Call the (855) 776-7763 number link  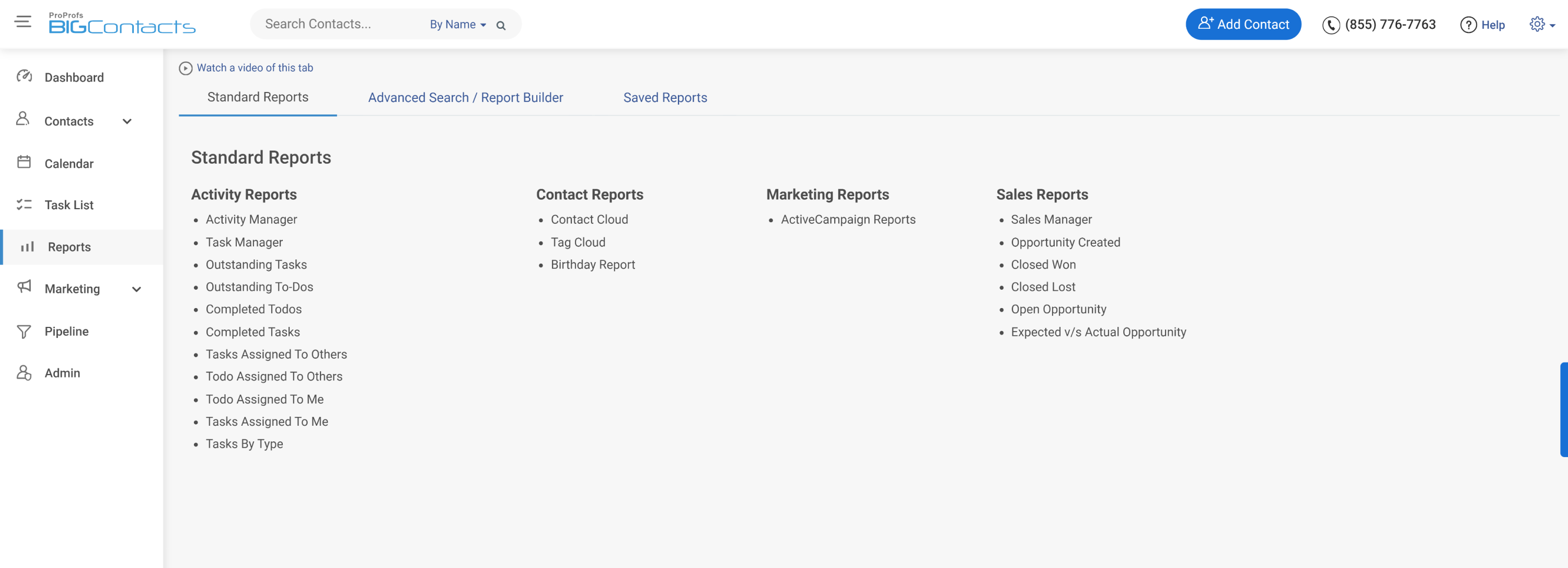[1390, 25]
